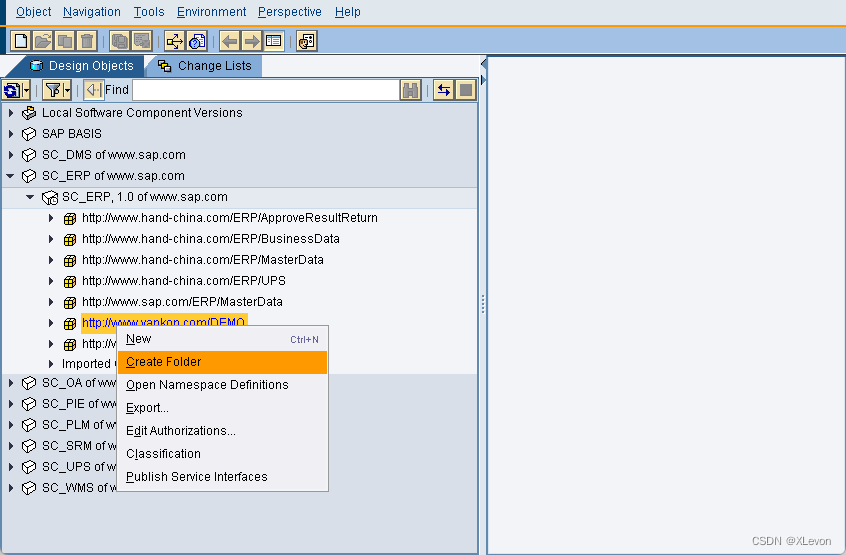Click the SC_WMS component box icon
The height and width of the screenshot is (555, 846).
pyautogui.click(x=29, y=488)
